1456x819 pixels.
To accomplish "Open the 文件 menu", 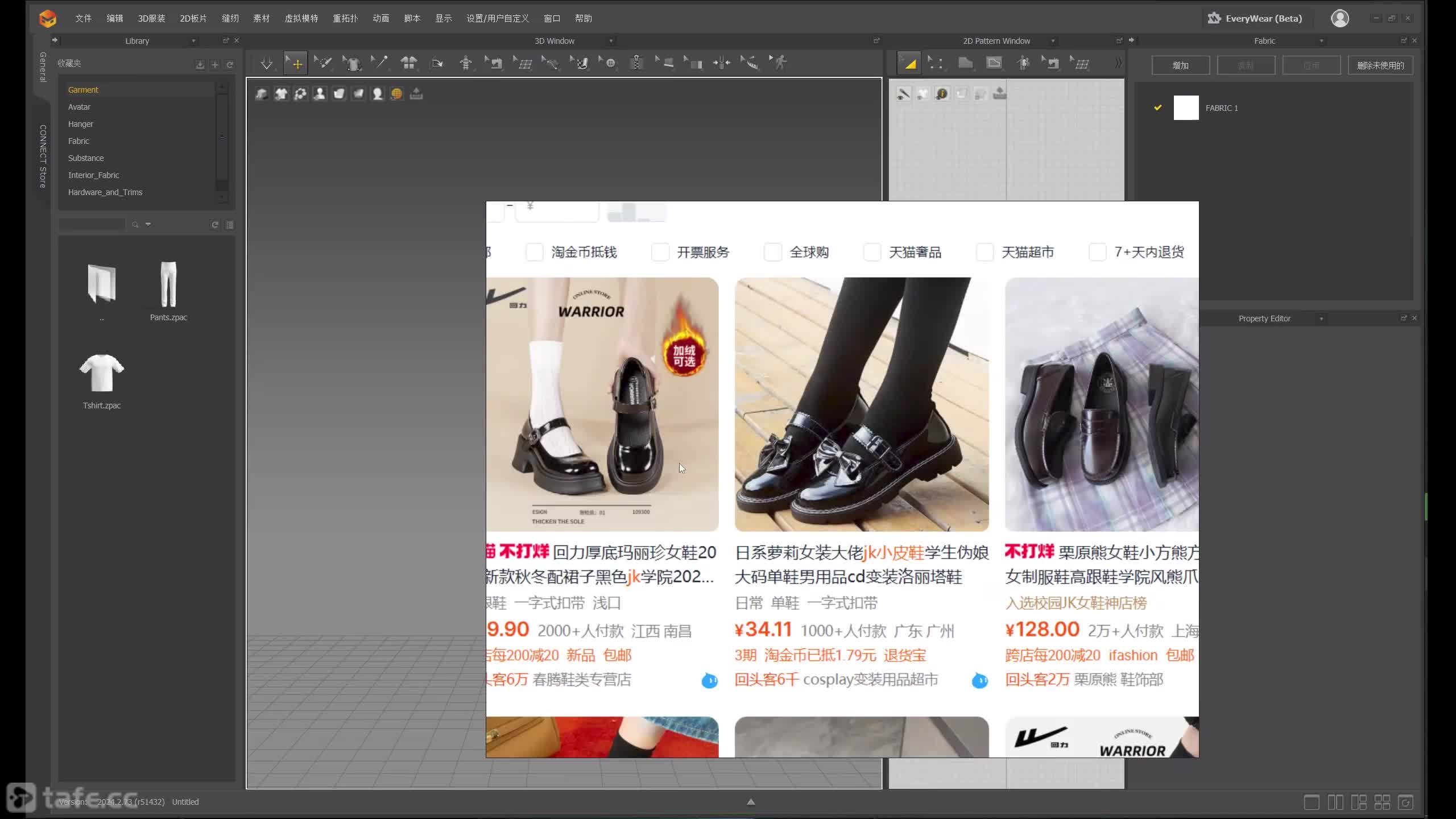I will pos(83,18).
